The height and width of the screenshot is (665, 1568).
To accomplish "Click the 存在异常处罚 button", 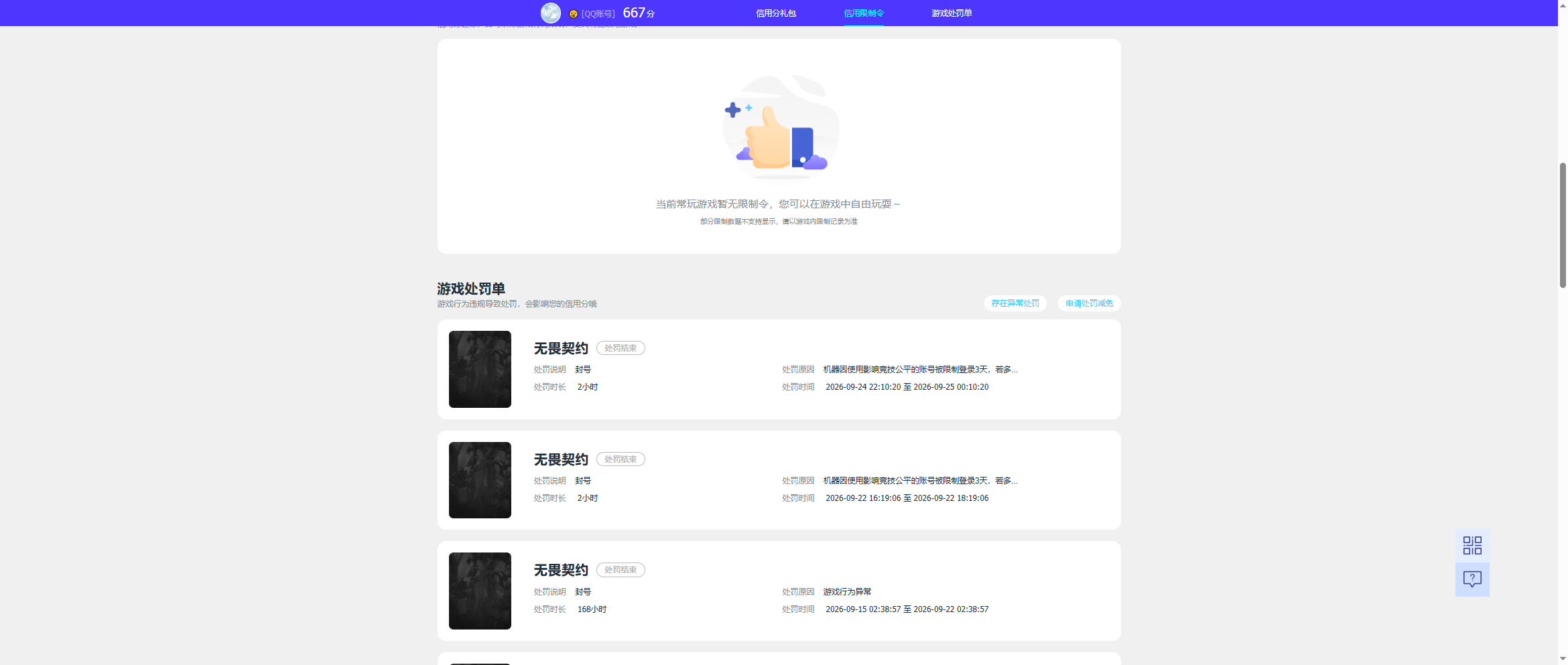I will point(1015,303).
